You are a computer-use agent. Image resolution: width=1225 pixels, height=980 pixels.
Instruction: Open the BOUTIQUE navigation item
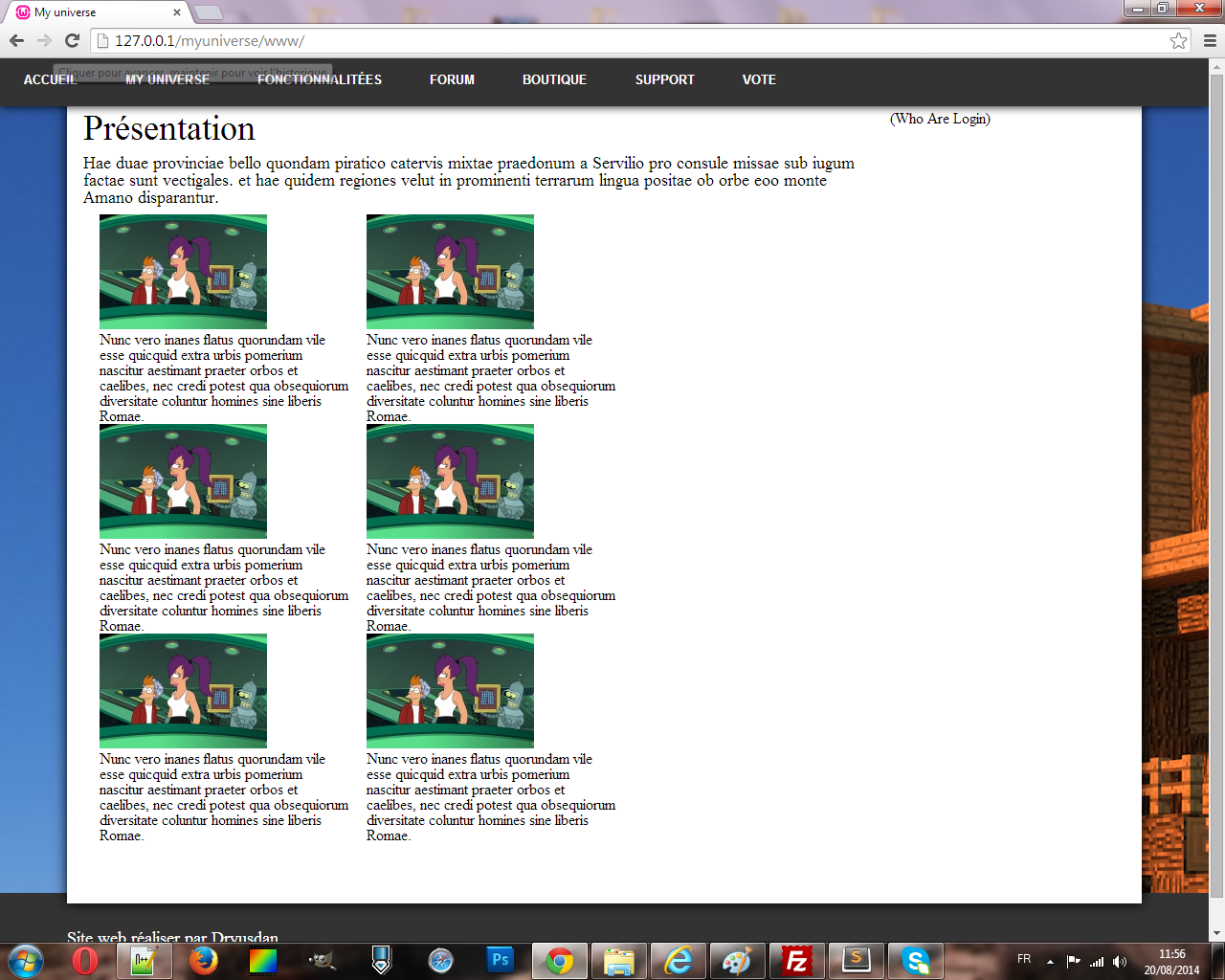(x=554, y=79)
